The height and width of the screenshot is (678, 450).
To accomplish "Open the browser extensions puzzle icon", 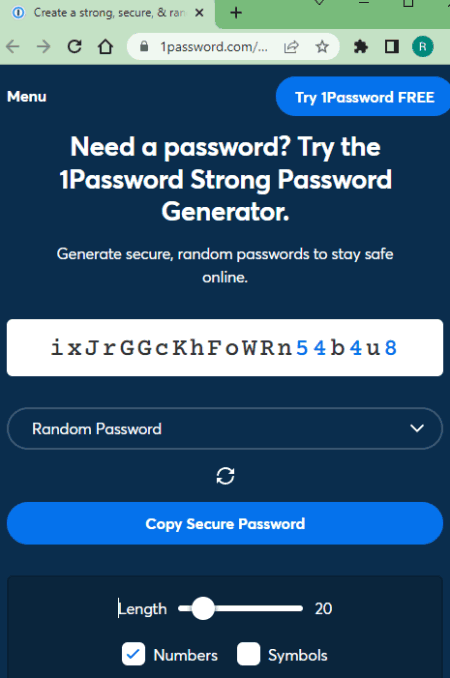I will click(361, 46).
